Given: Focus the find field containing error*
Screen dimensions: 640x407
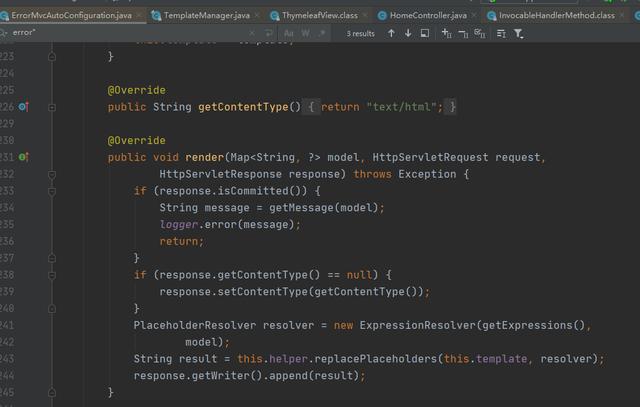Looking at the screenshot, I should tap(127, 33).
